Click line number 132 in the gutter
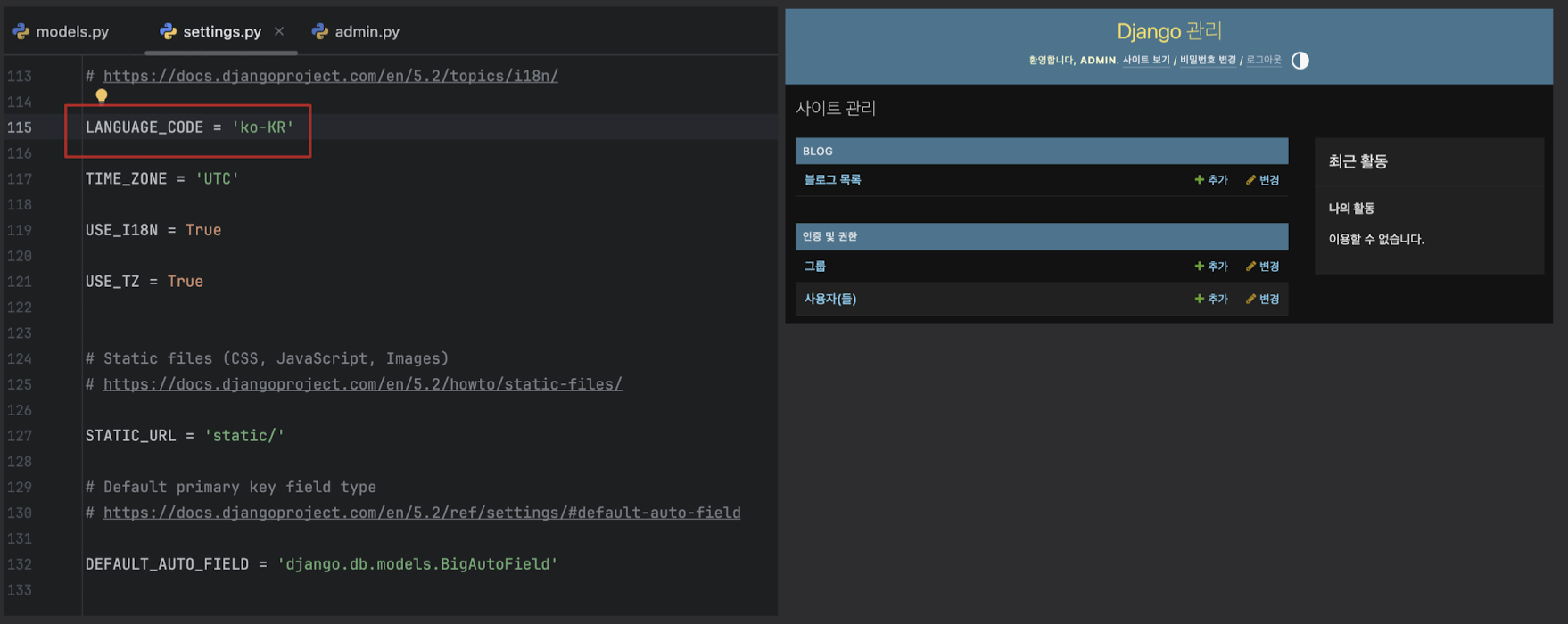Screen dimensions: 1568x624 pyautogui.click(x=20, y=564)
